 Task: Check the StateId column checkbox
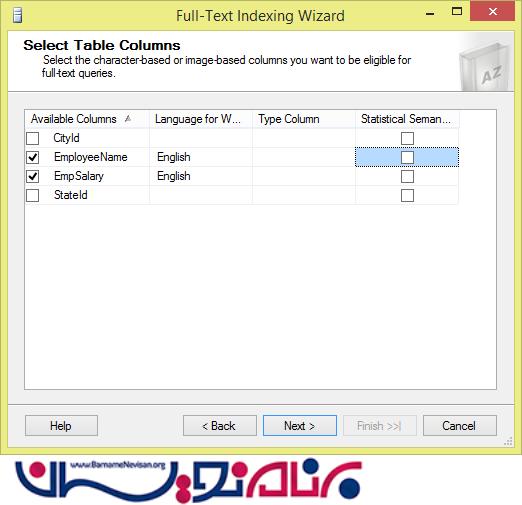click(33, 195)
